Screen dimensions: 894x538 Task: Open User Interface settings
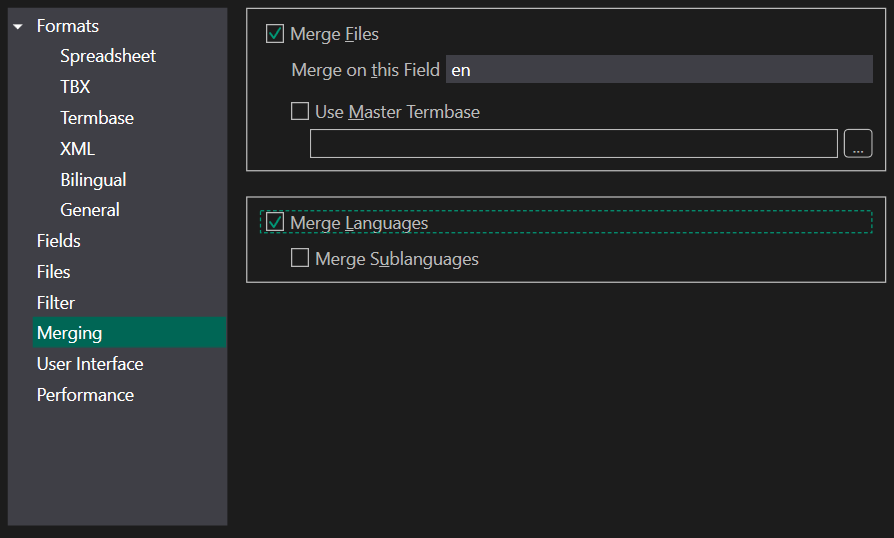point(90,364)
